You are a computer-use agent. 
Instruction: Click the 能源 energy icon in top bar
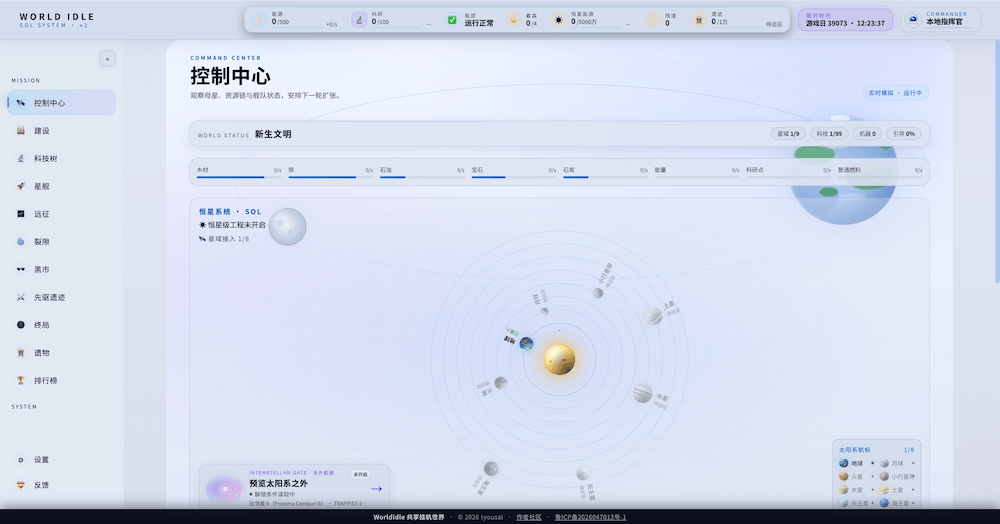(260, 20)
